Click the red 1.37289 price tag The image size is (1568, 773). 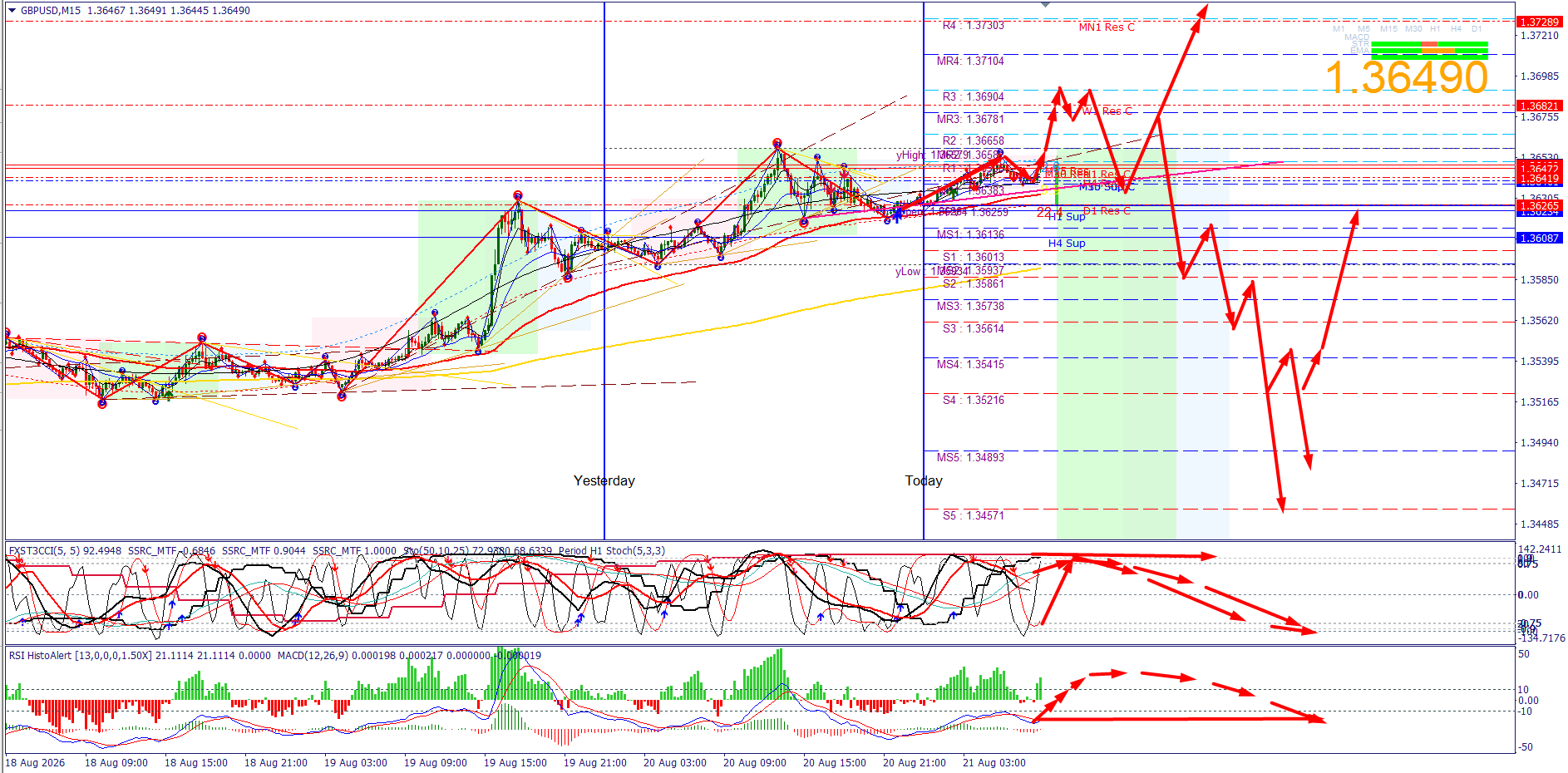(1539, 22)
